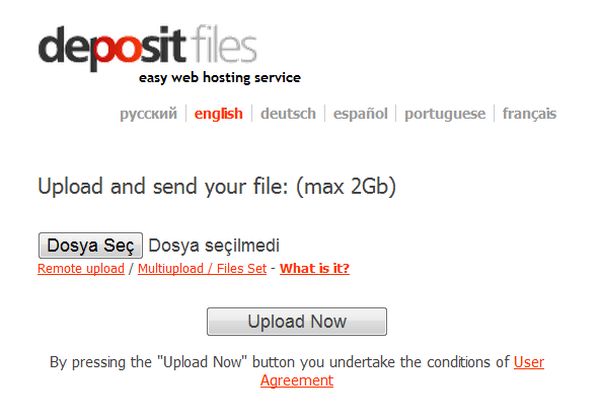
Task: Click the grey 'files' word in logo
Action: coord(220,45)
